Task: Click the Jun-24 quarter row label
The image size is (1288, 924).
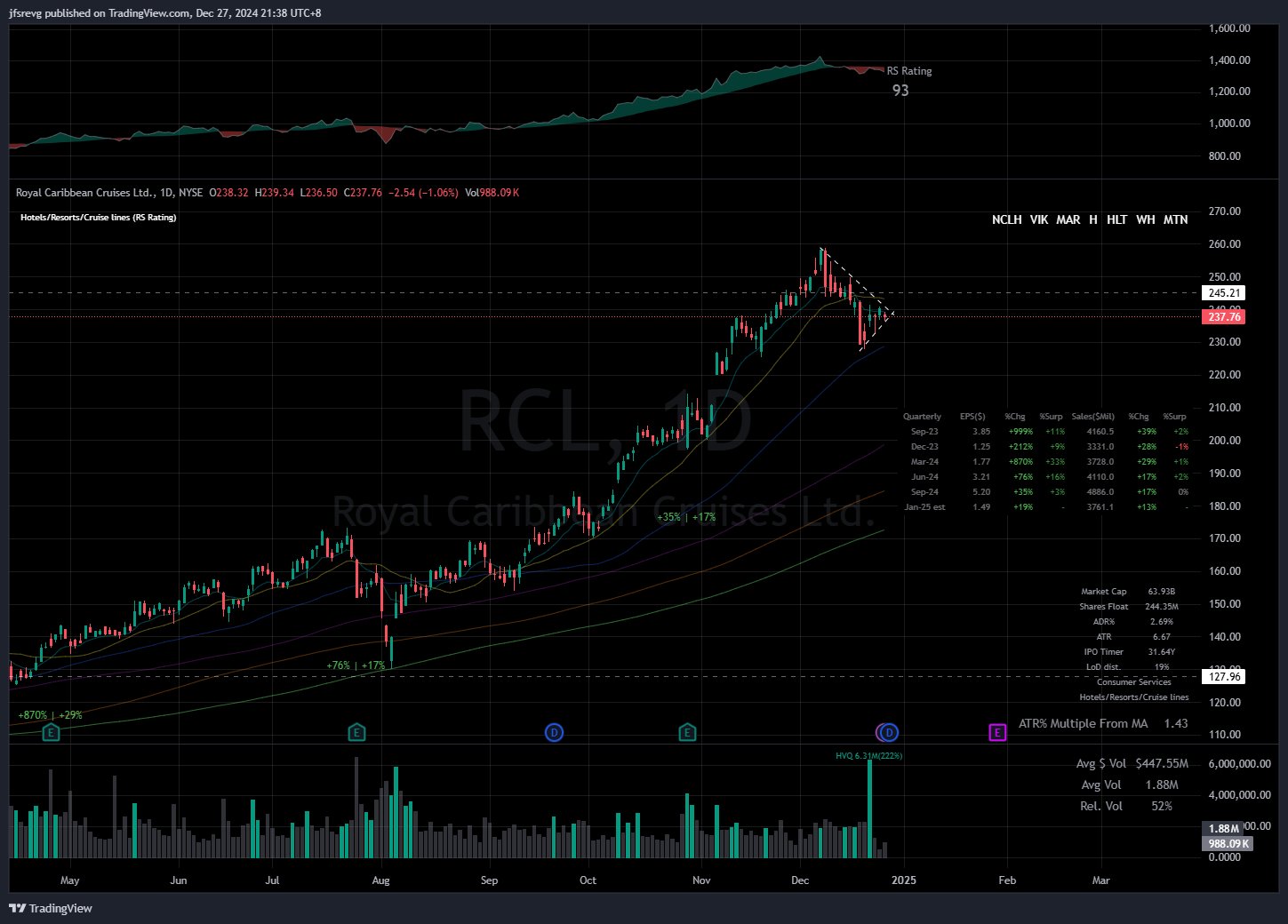Action: click(924, 477)
